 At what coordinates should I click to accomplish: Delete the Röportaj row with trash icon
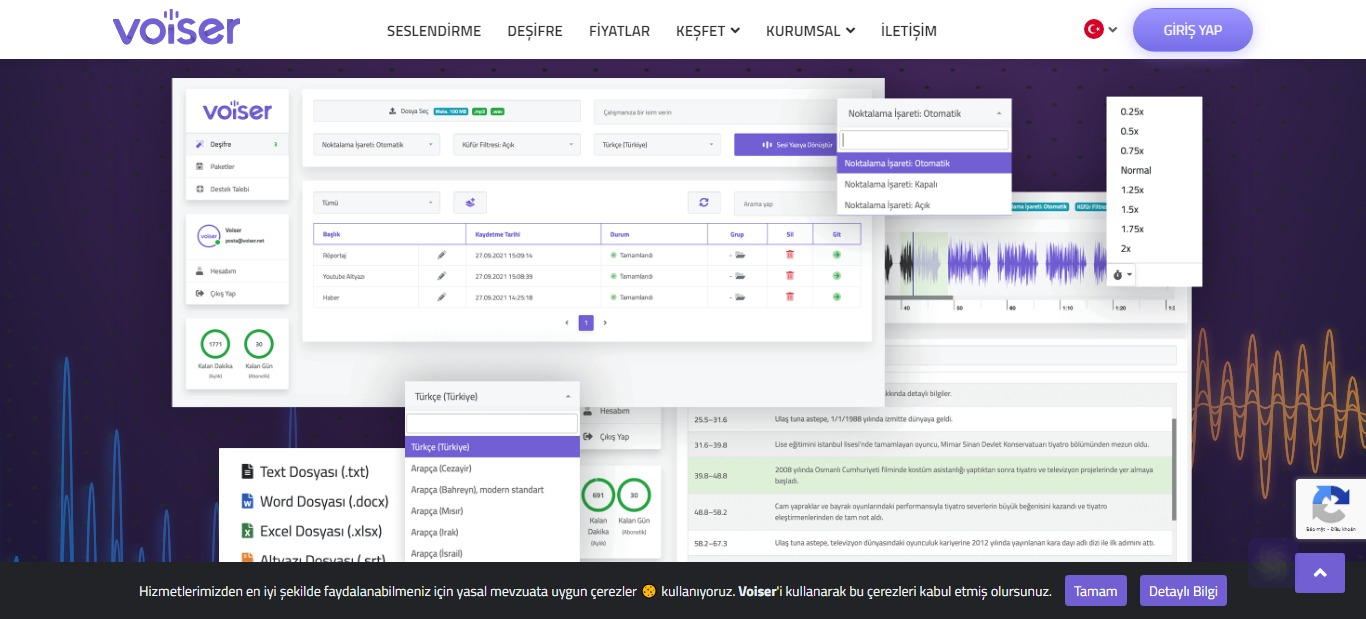click(790, 255)
